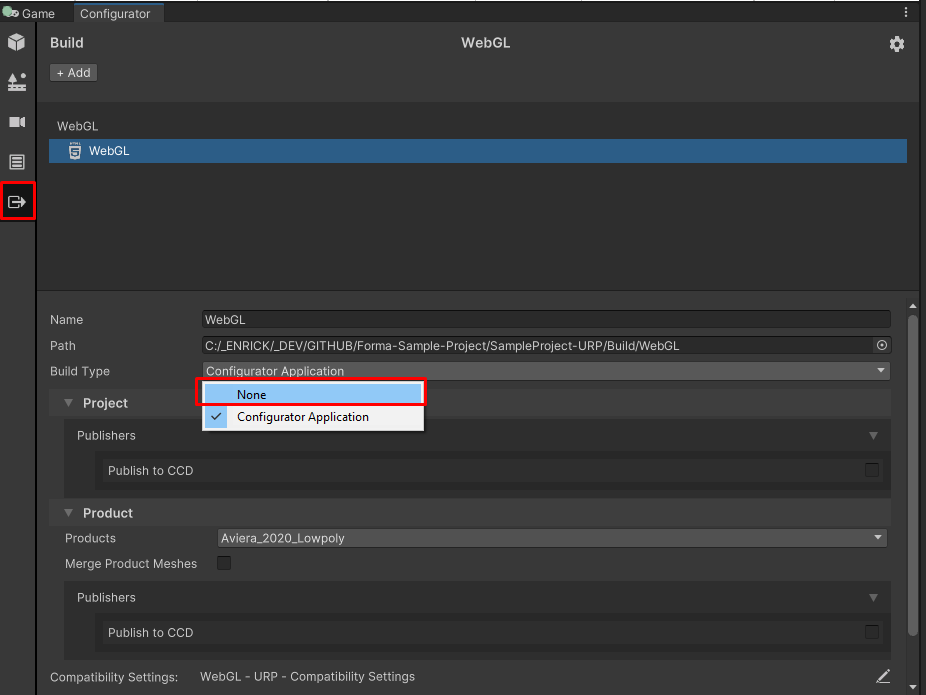This screenshot has height=695, width=926.
Task: Toggle Merge Product Meshes
Action: coord(224,563)
